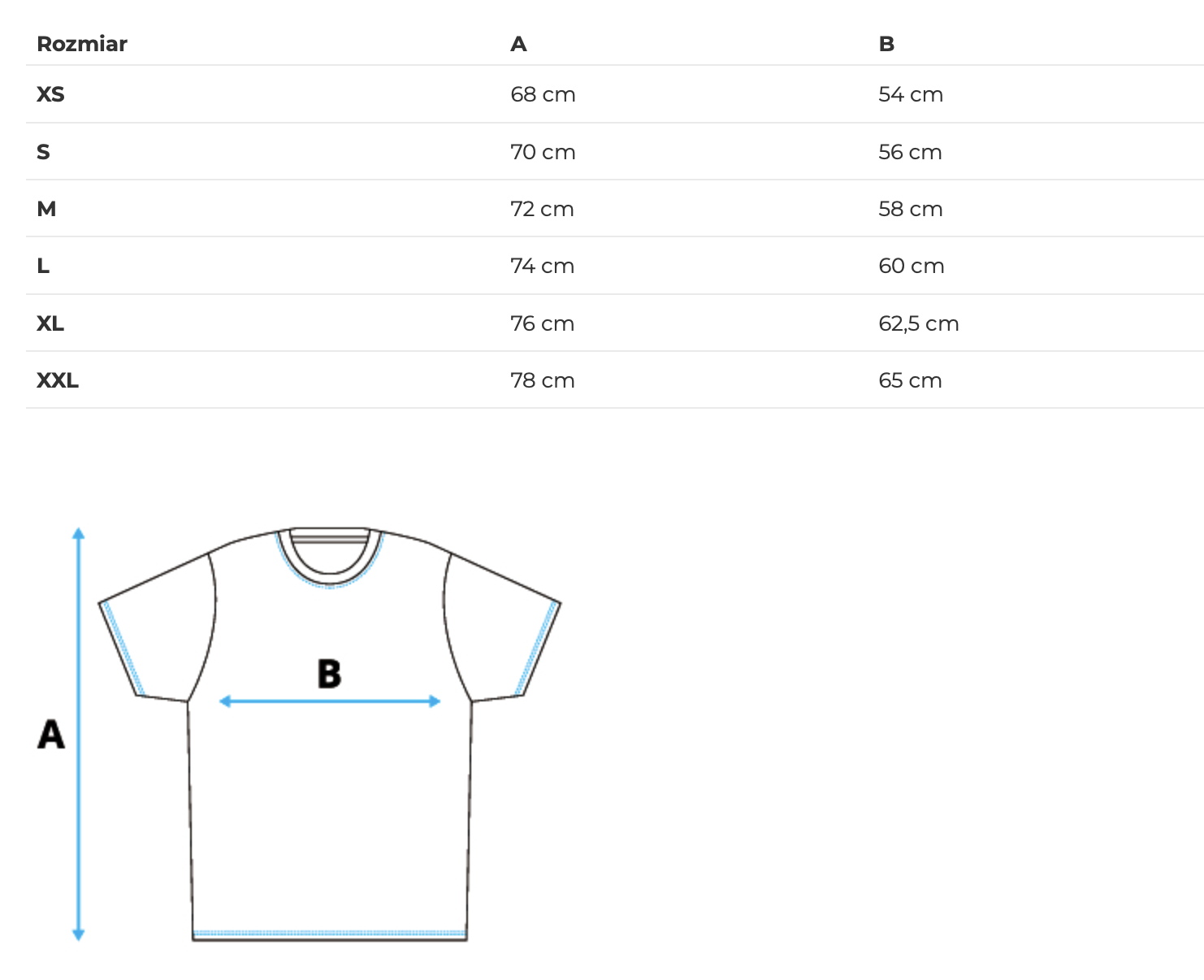Click the B label on shirt chest
Image resolution: width=1204 pixels, height=980 pixels.
329,674
